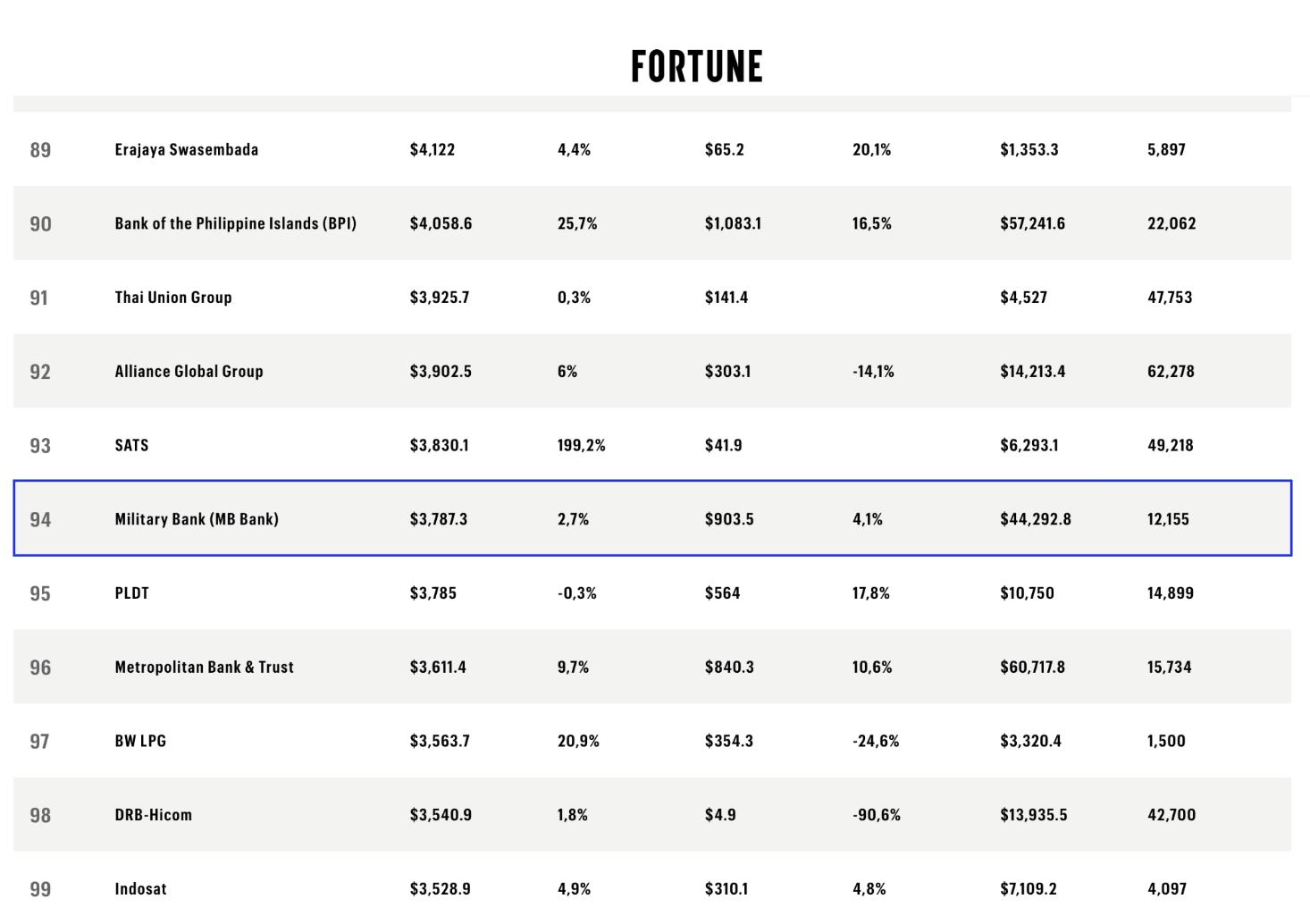The width and height of the screenshot is (1310, 924).
Task: Click profit value $1,083.1
Action: coord(734,223)
